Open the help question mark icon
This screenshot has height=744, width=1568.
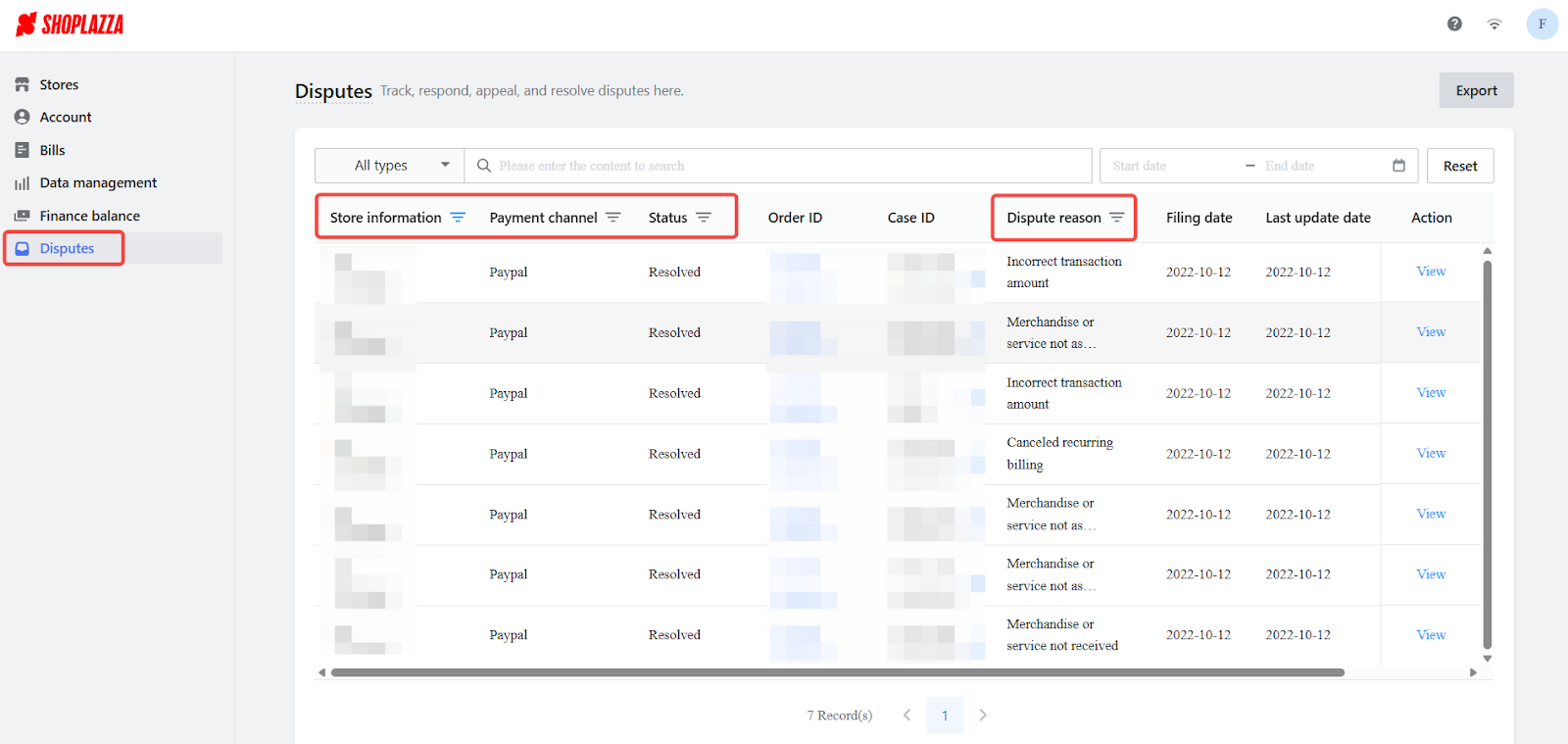1454,24
